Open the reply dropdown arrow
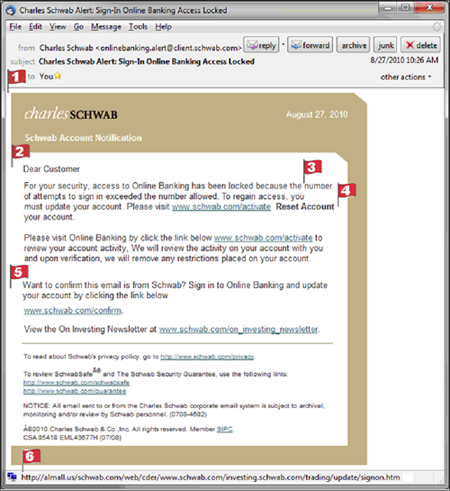Image resolution: width=450 pixels, height=491 pixels. tap(283, 44)
